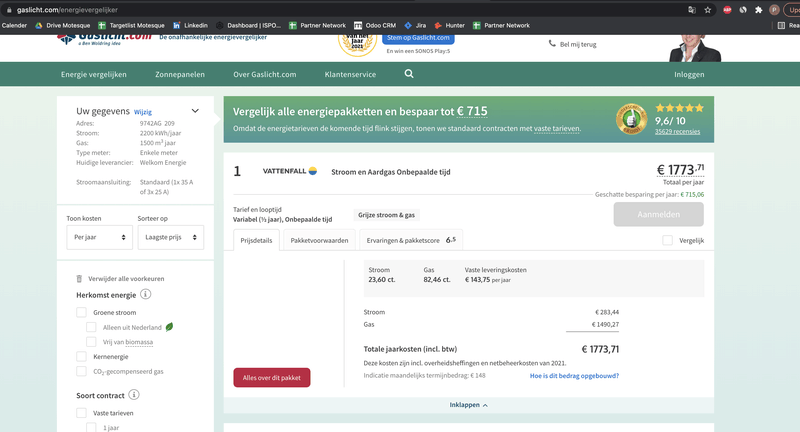
Task: Click the Gaslicht.com logo
Action: click(x=105, y=39)
